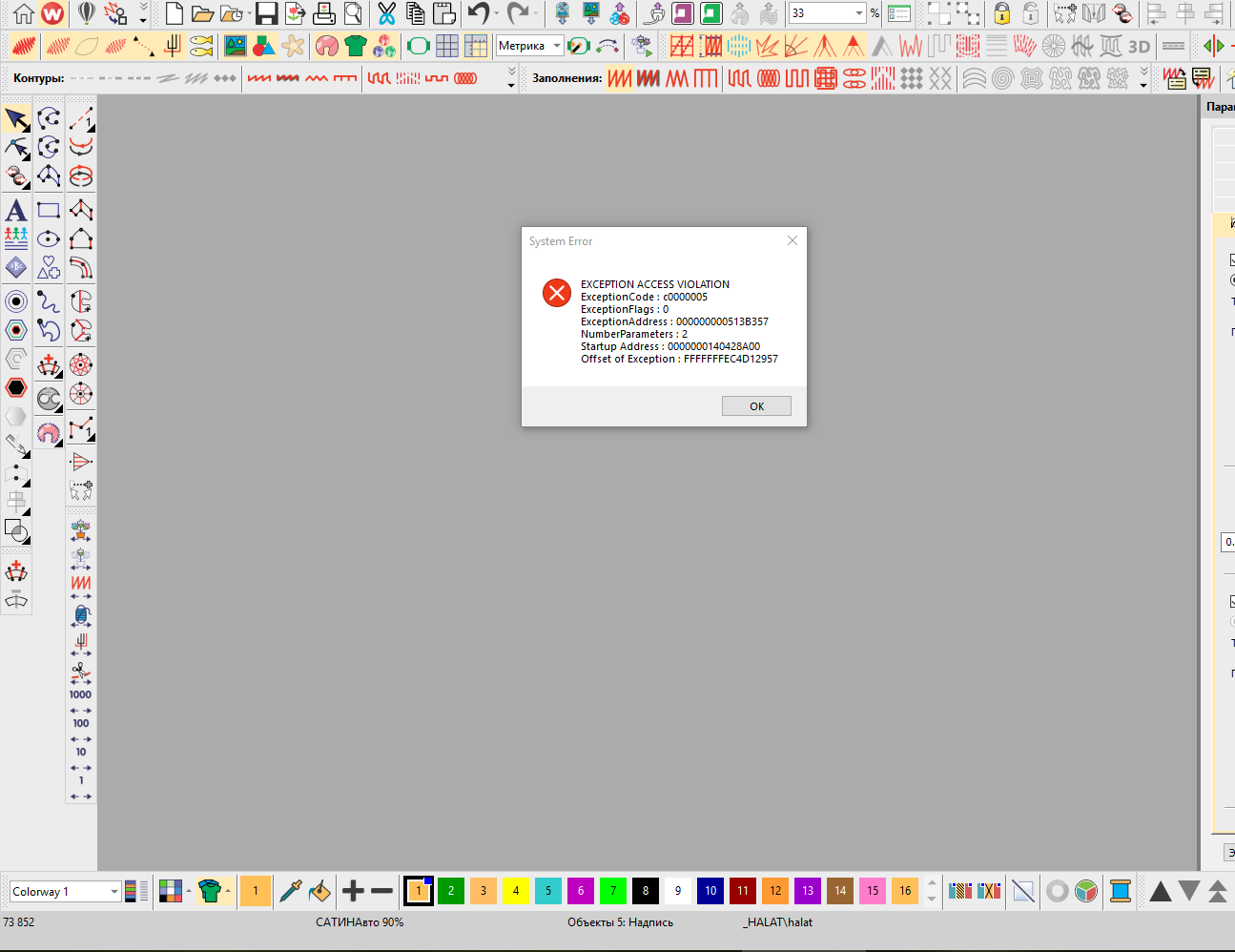
Task: Click OK in the System Error dialog
Action: tap(756, 406)
